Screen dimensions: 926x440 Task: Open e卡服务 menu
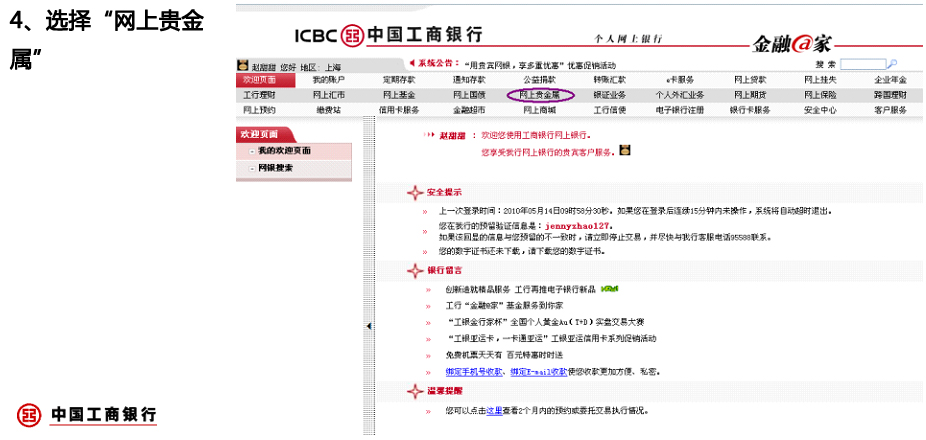(x=680, y=80)
